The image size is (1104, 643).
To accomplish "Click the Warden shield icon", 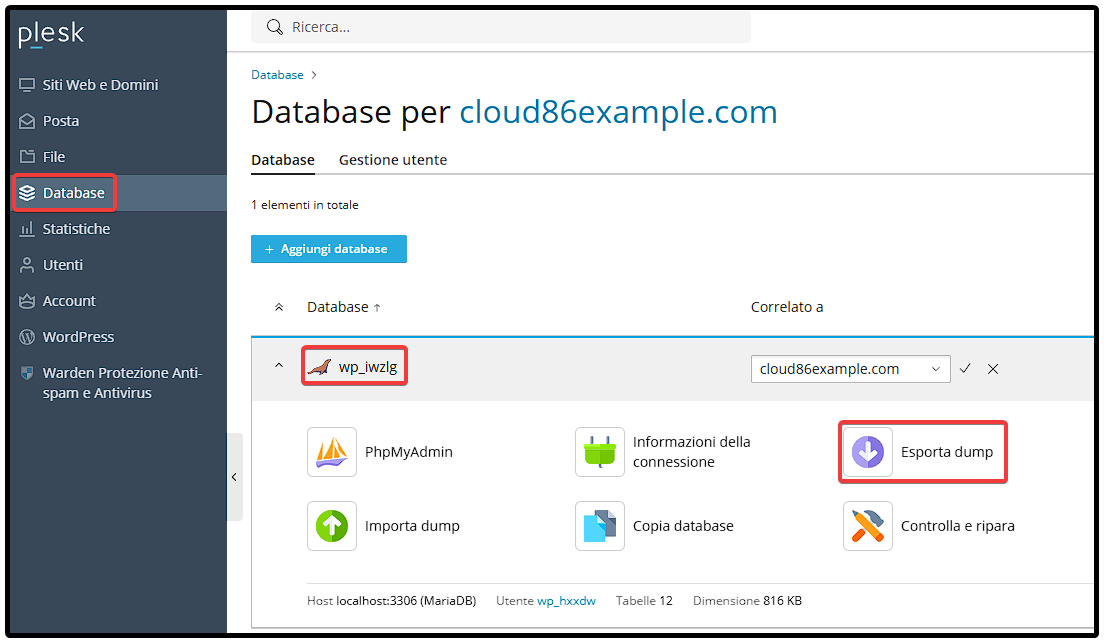I will coord(27,373).
